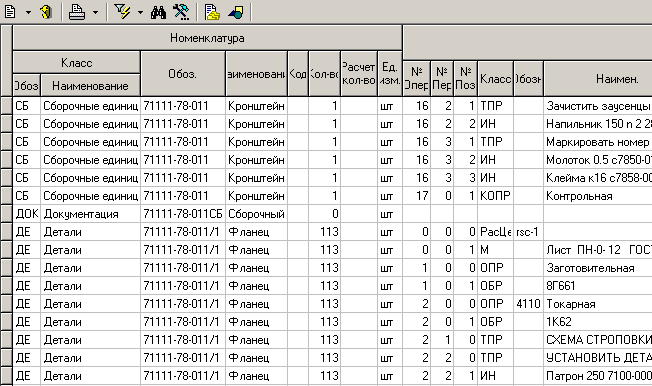Select the СХЕМА СТРОПОВКИ cell

[598, 340]
